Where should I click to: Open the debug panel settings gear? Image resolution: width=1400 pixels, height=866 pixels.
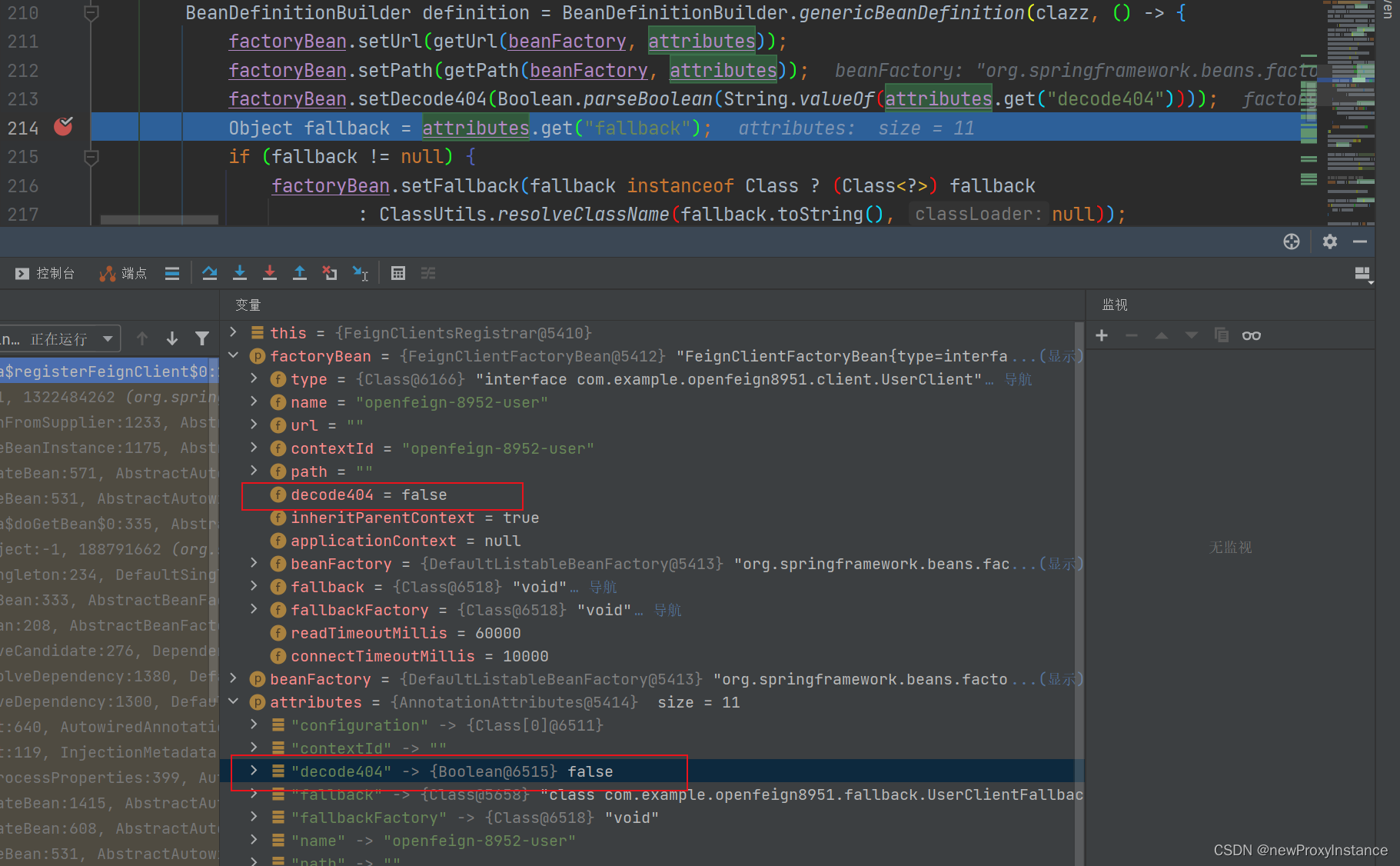[1330, 241]
